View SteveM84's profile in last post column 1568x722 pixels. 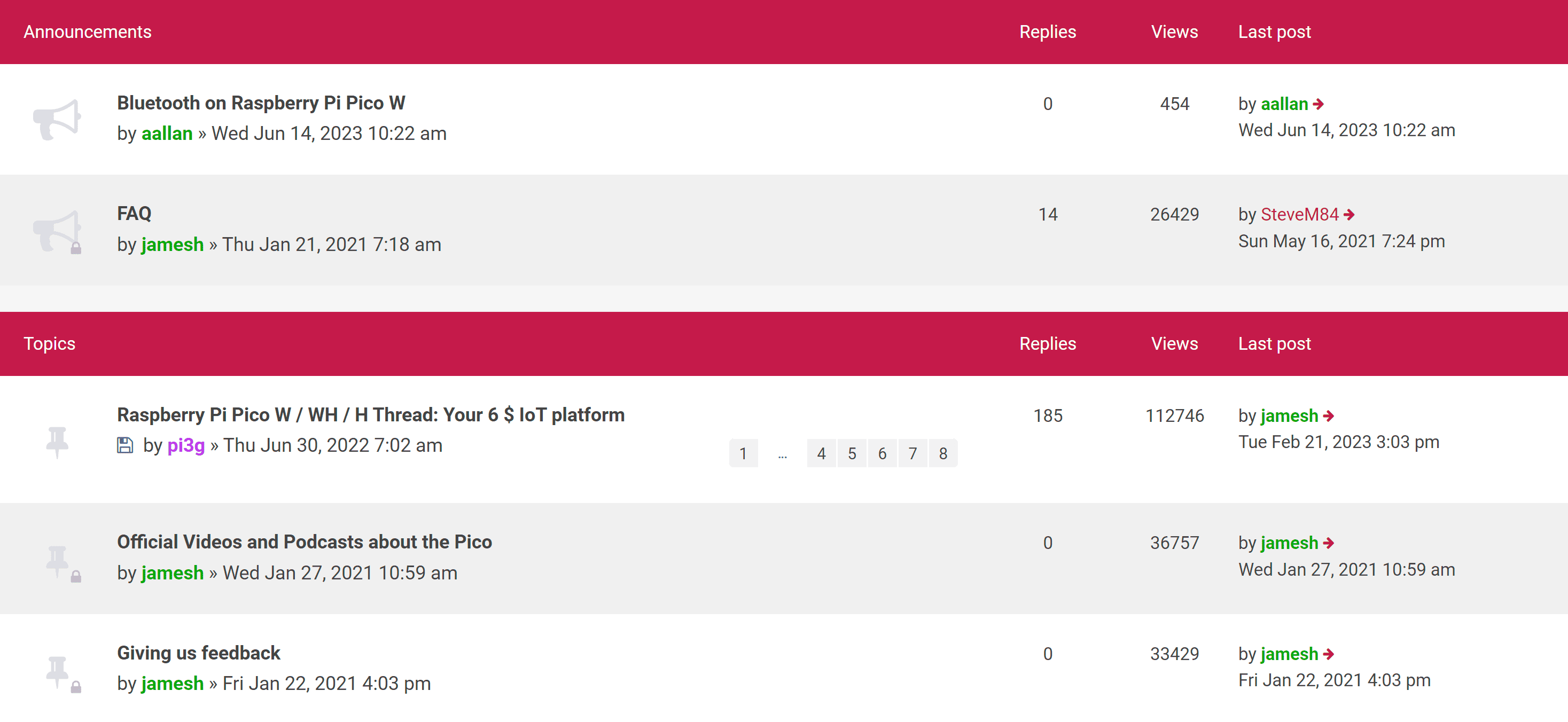[1300, 215]
